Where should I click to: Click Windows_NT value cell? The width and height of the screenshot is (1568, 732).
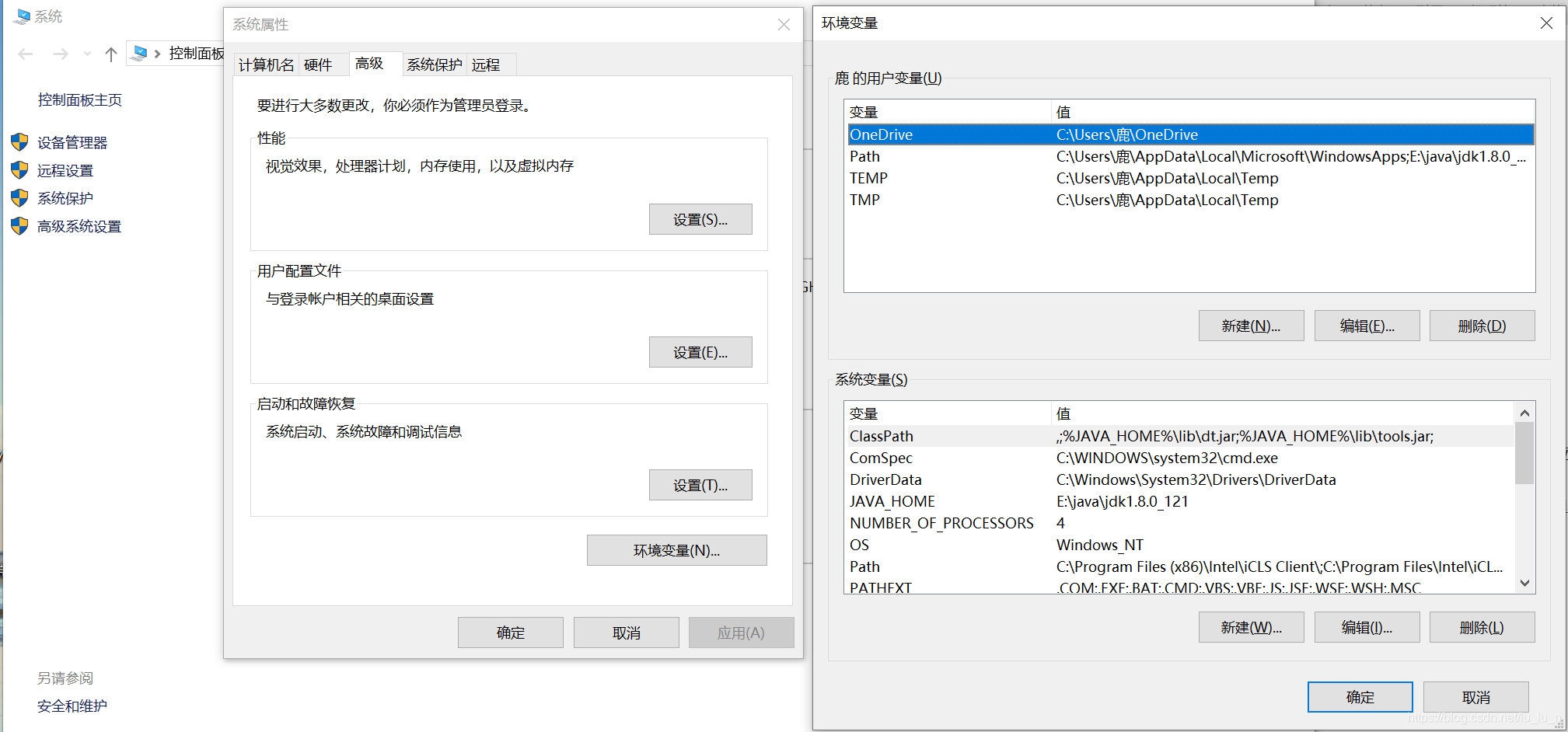[x=1100, y=545]
